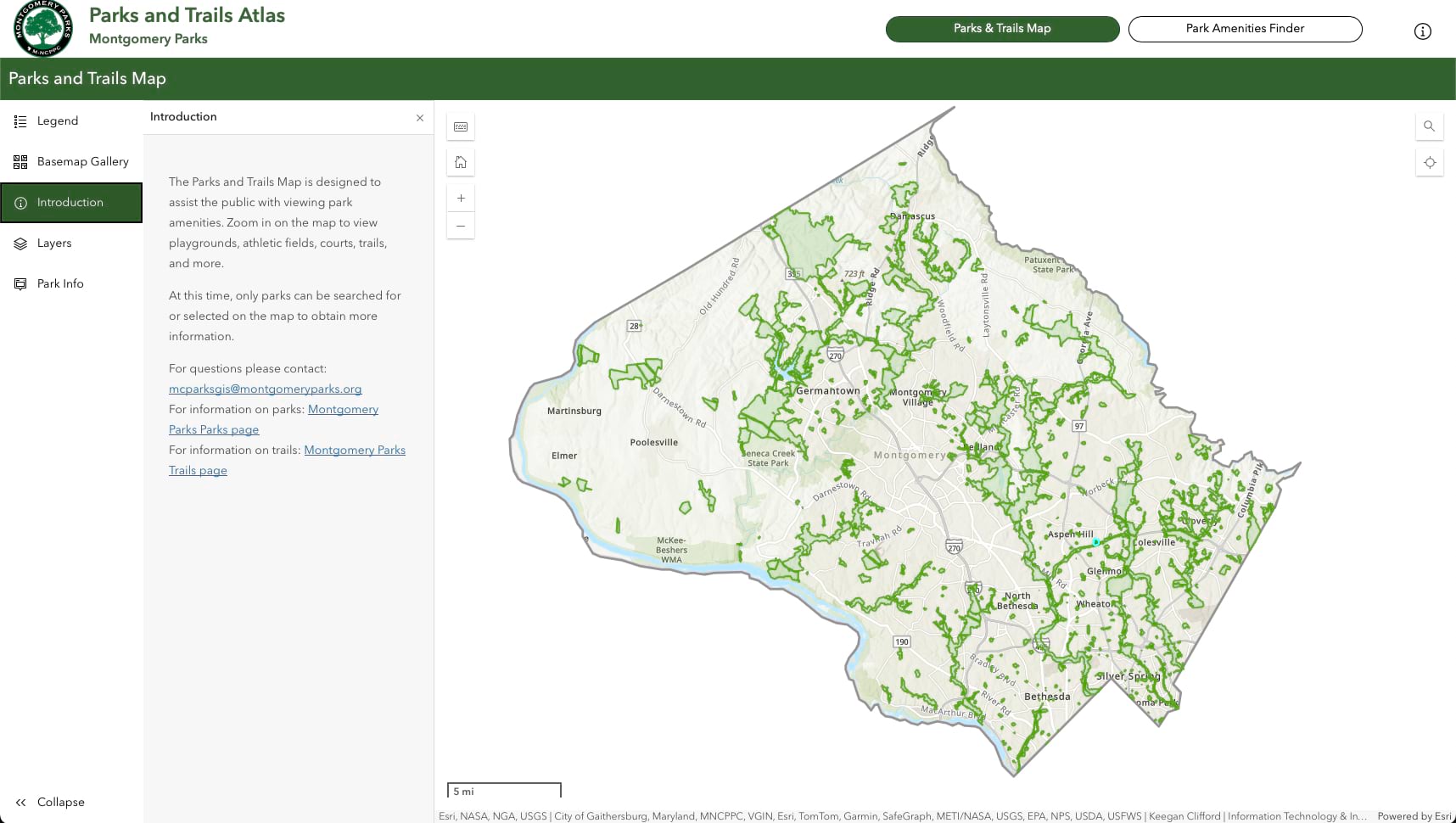1456x823 pixels.
Task: Open the Legend panel
Action: coord(57,120)
